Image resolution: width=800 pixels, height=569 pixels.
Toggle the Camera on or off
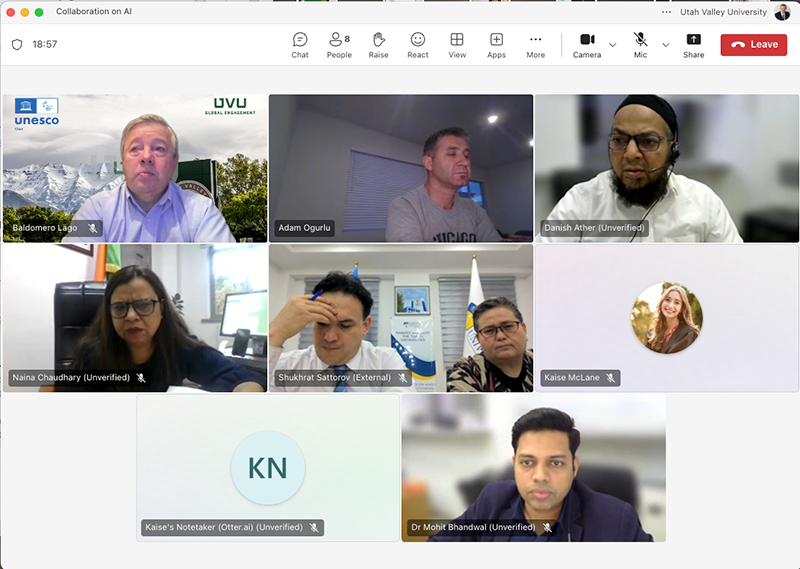(587, 44)
